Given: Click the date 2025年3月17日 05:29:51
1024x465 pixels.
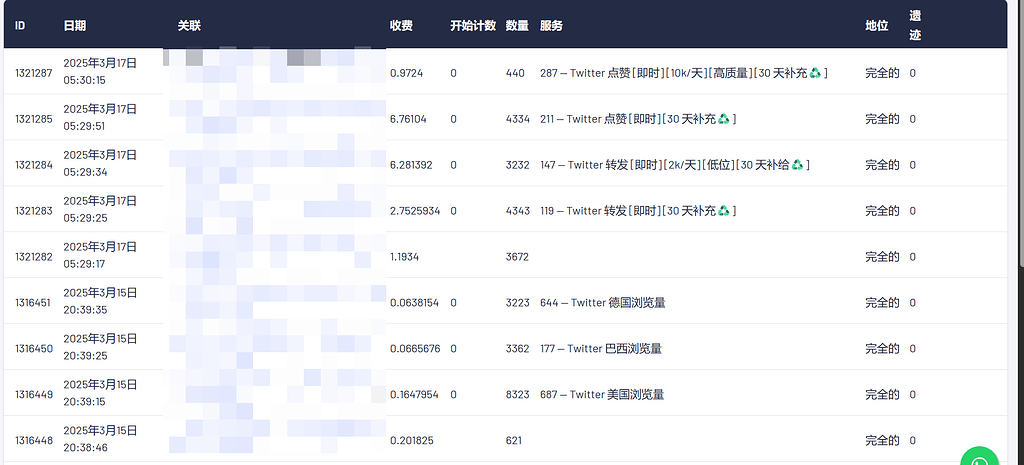Looking at the screenshot, I should pyautogui.click(x=100, y=118).
